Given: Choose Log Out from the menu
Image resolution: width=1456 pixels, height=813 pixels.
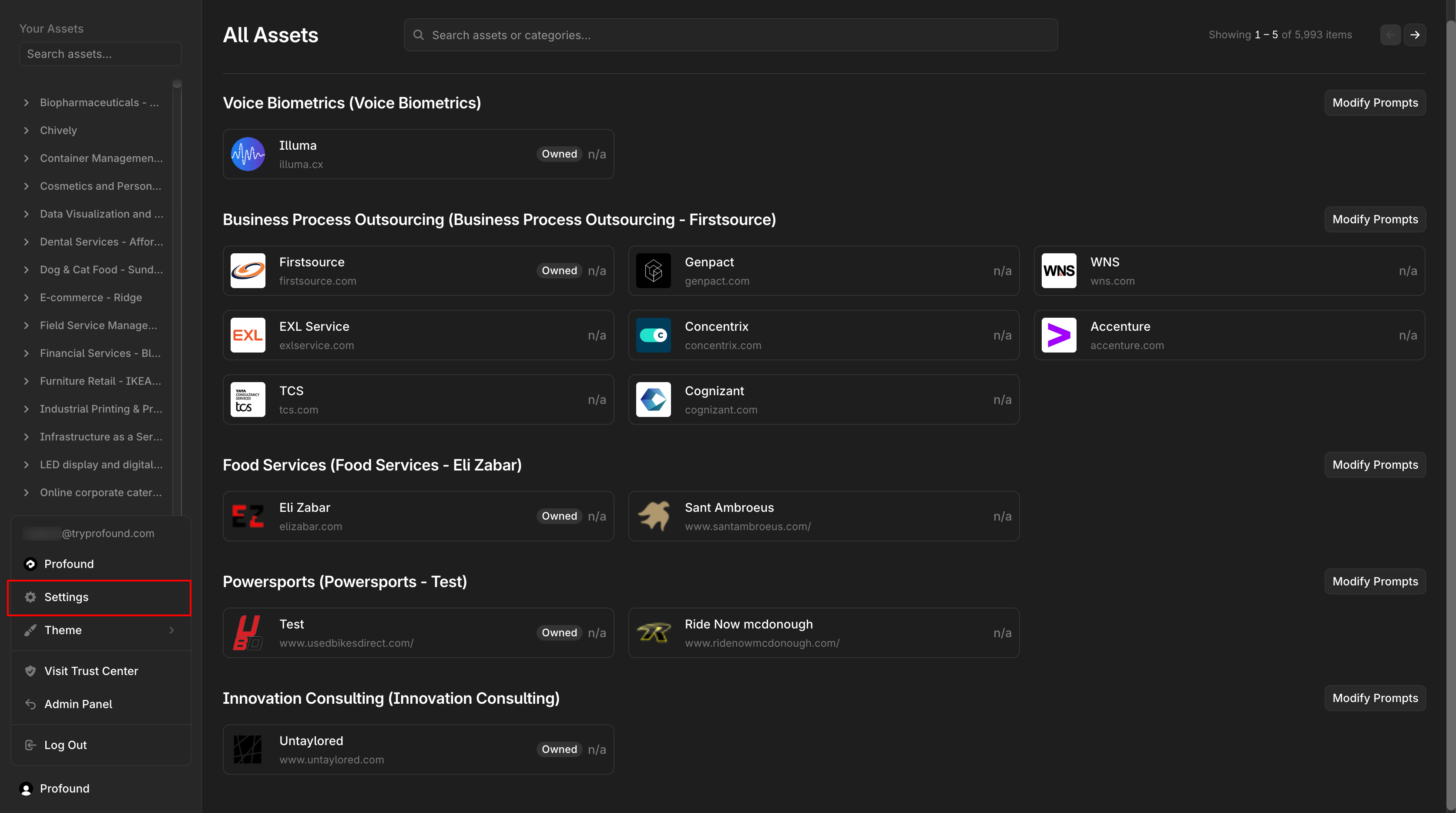Looking at the screenshot, I should click(x=66, y=745).
